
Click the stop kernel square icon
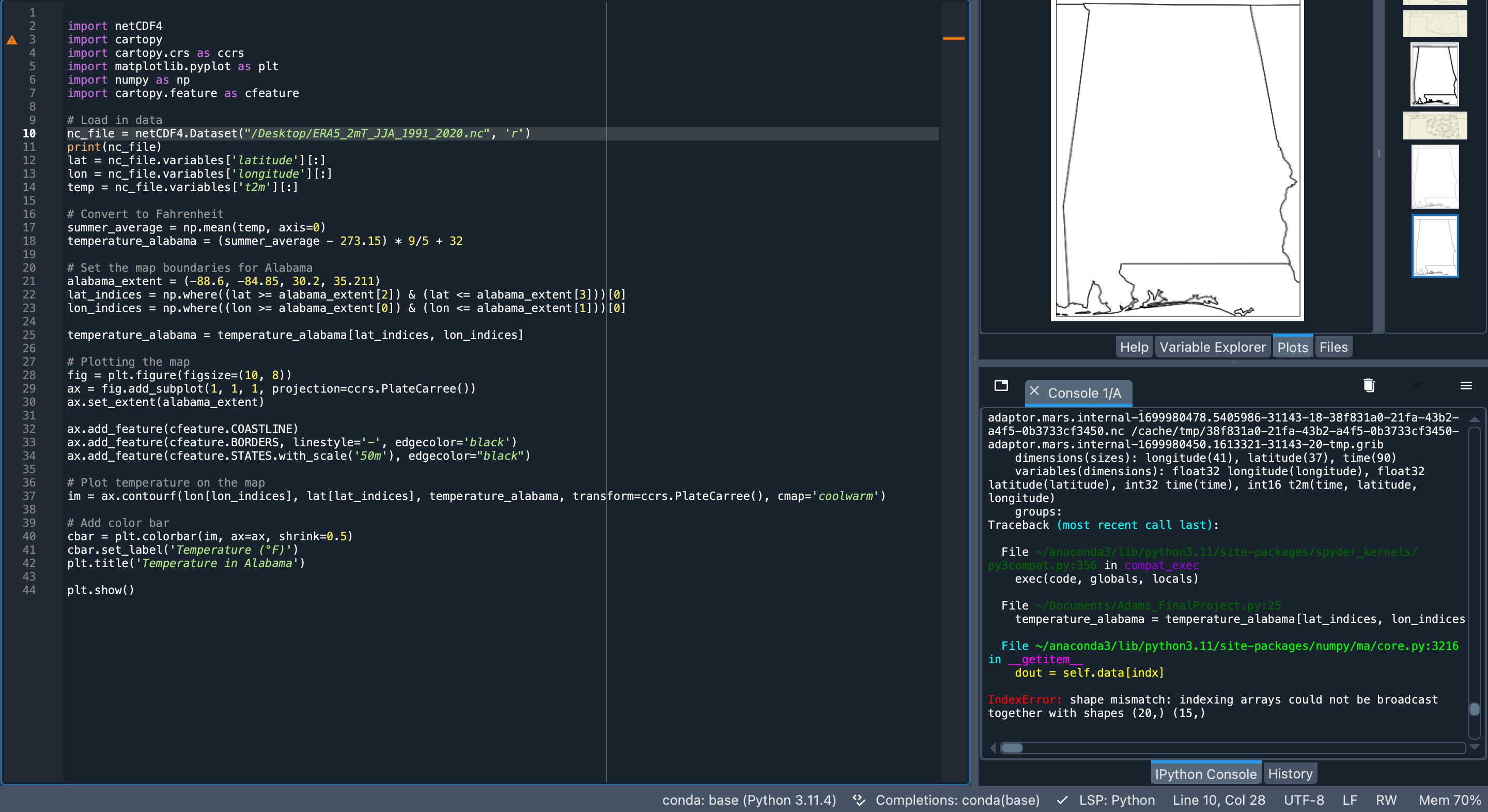click(1417, 386)
